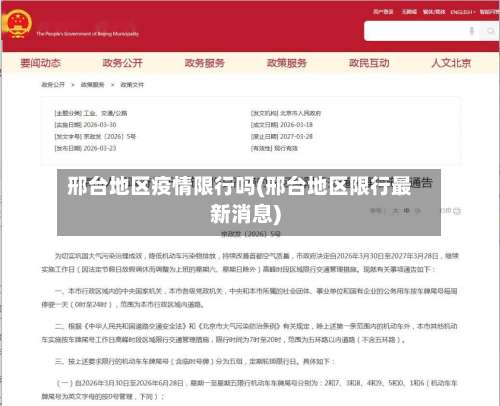The height and width of the screenshot is (406, 500).
Task: Click the 主题分类 value 工业、交通/公路
Action: (105, 113)
